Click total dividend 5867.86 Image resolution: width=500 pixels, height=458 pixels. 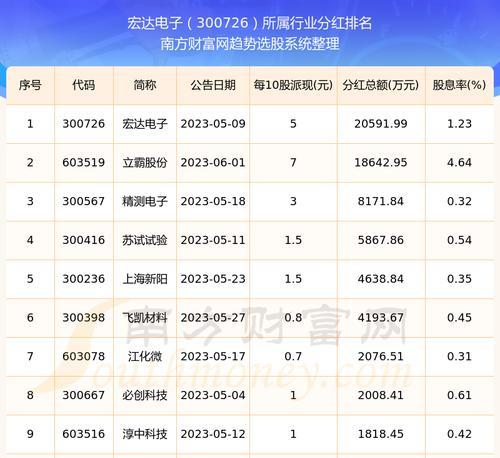(x=381, y=240)
